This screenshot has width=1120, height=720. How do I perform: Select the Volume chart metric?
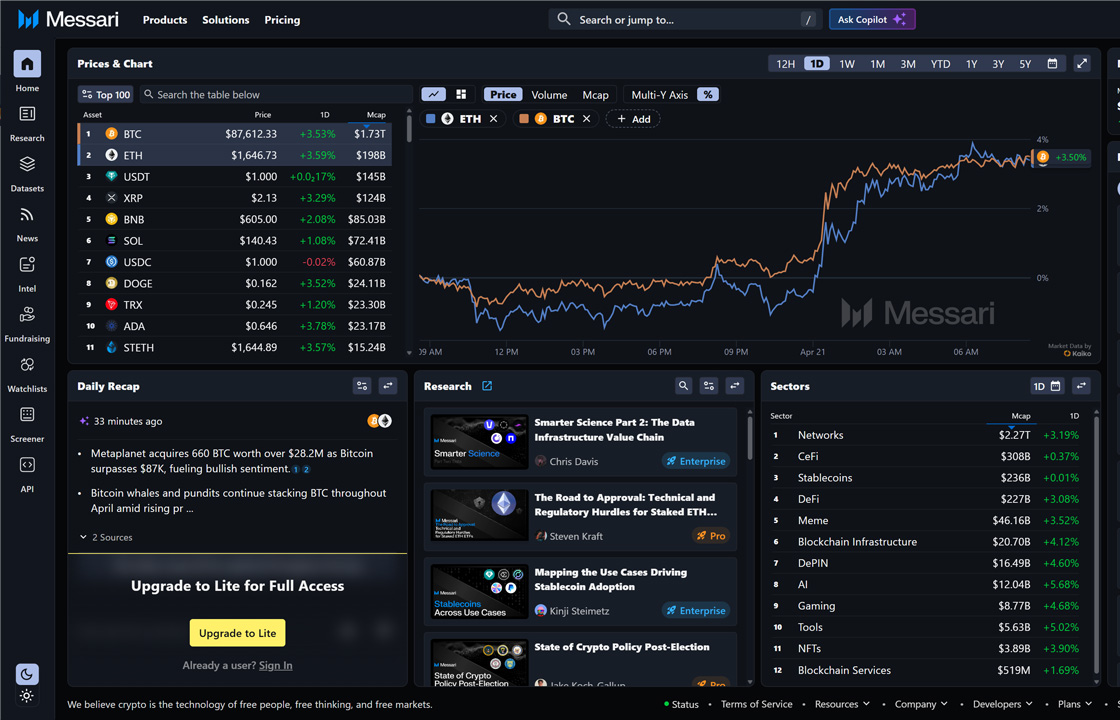click(549, 94)
